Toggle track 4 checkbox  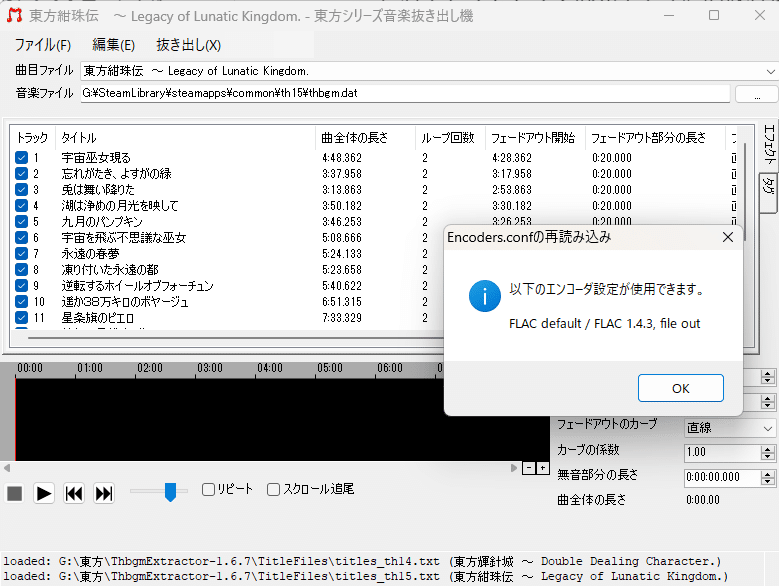point(21,206)
